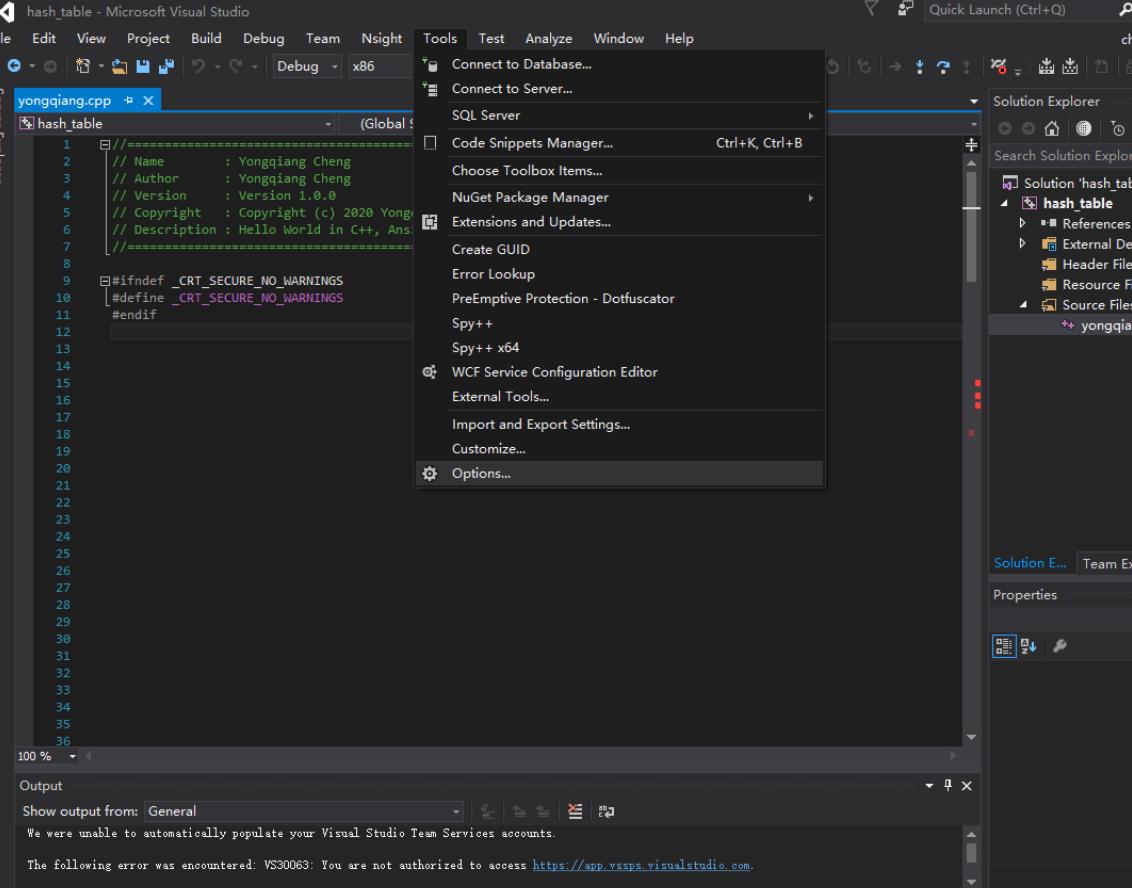Click the Step Into debugging icon

(x=920, y=66)
